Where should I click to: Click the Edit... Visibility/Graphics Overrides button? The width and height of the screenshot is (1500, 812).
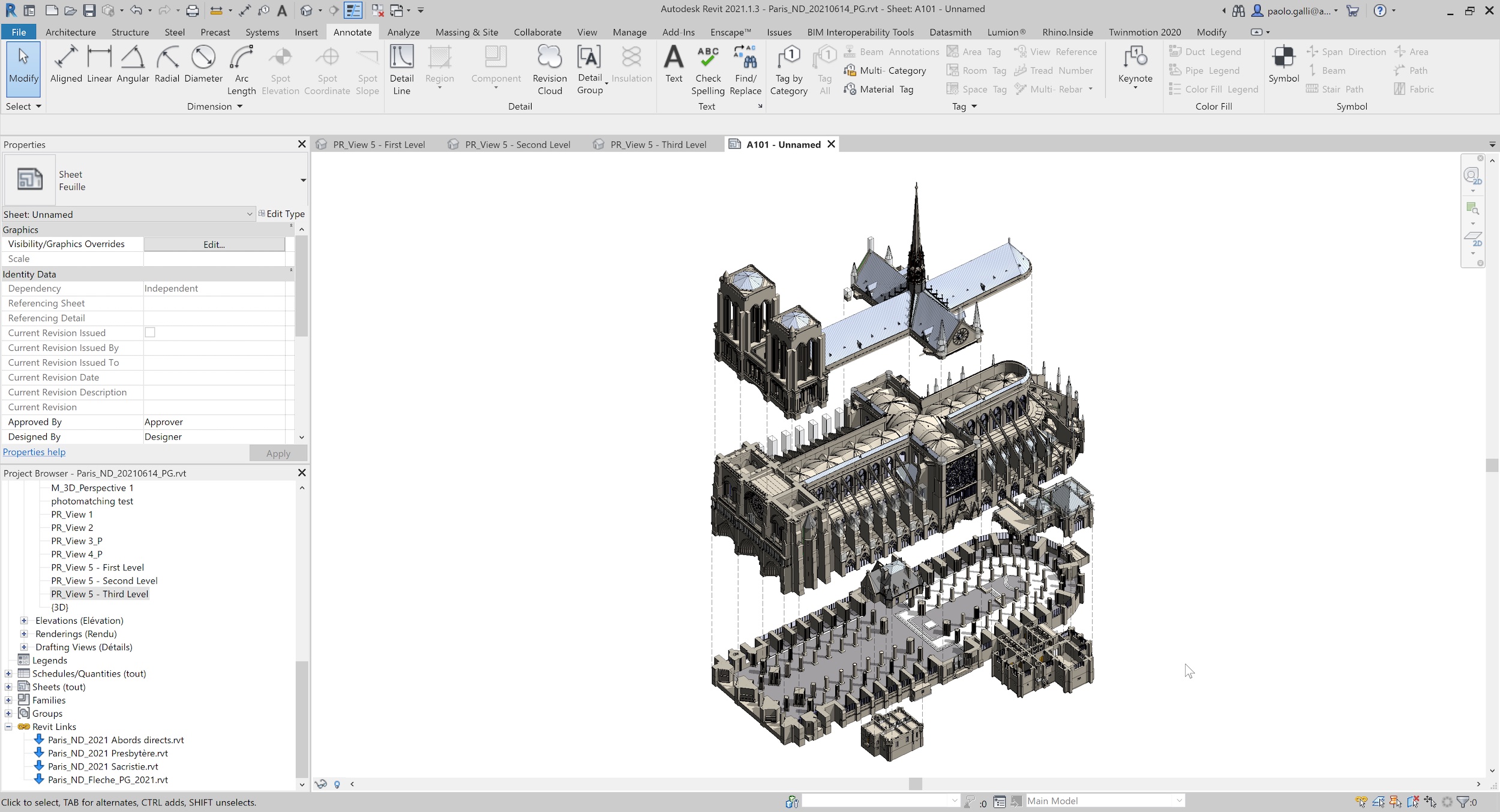214,244
